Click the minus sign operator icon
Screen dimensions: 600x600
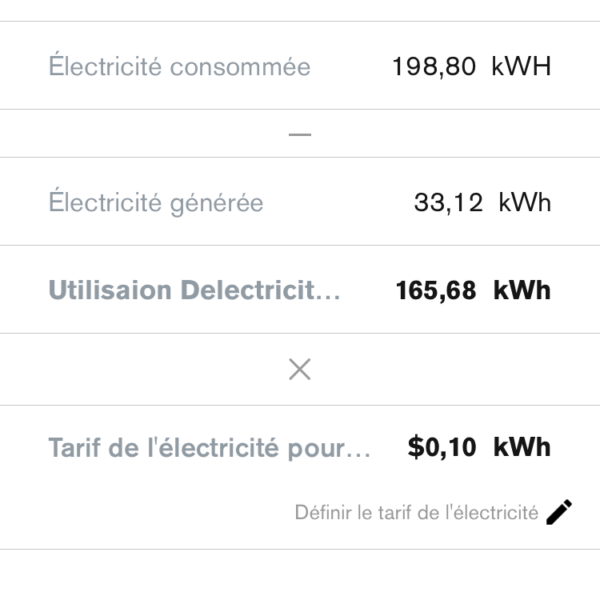[300, 133]
